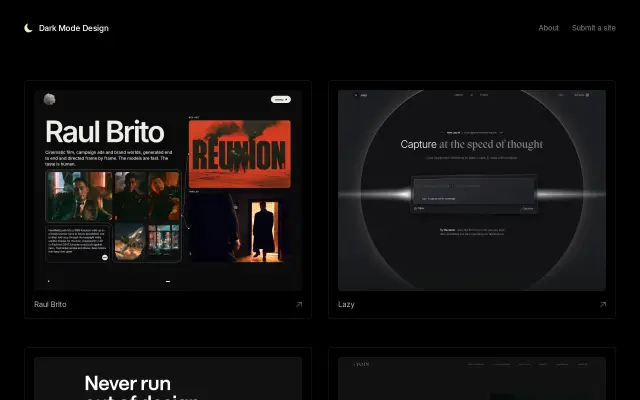Screen dimensions: 640x400
Task: Click the external arrow icon on Lazy card
Action: tap(603, 304)
